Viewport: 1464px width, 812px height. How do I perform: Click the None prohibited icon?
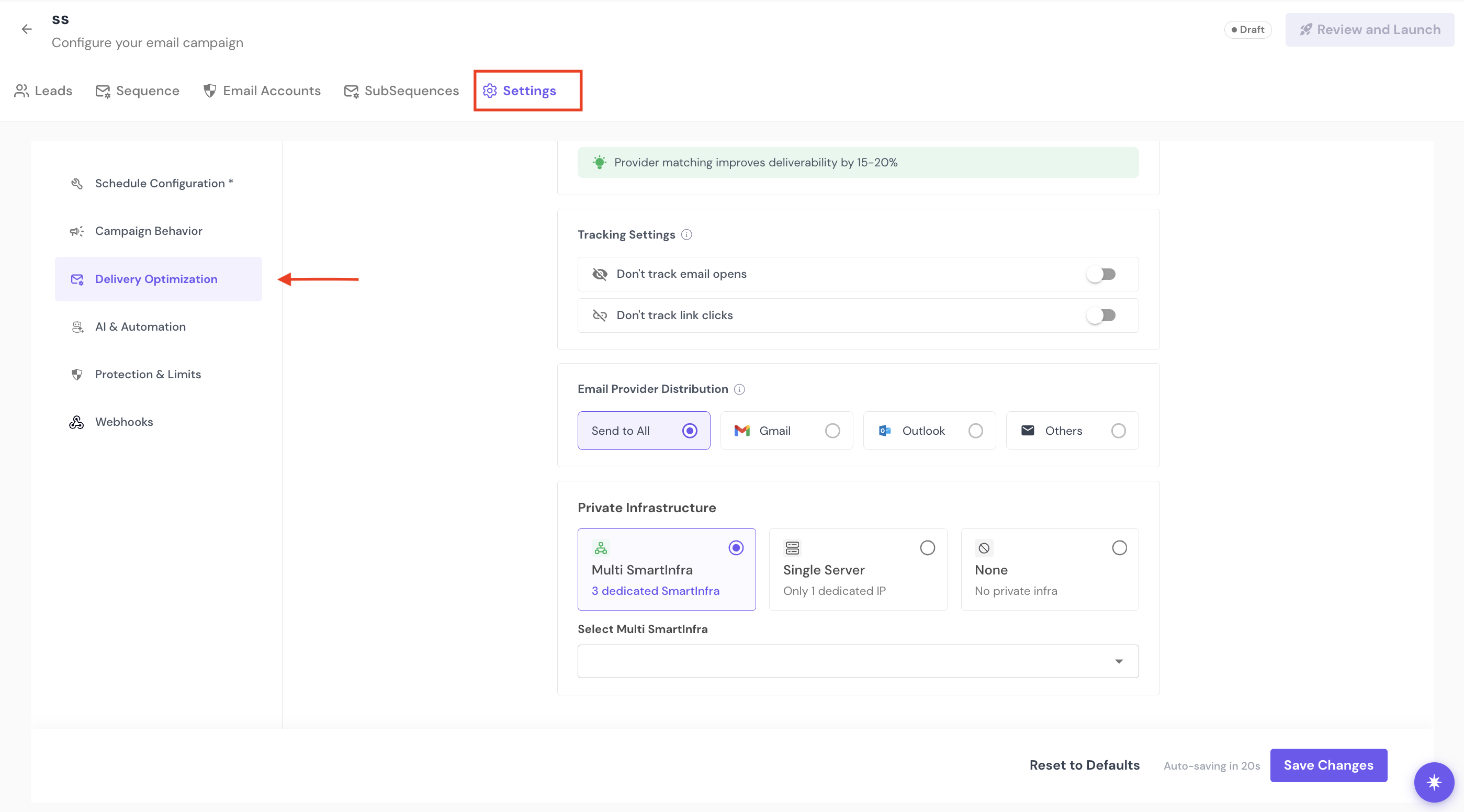[984, 548]
